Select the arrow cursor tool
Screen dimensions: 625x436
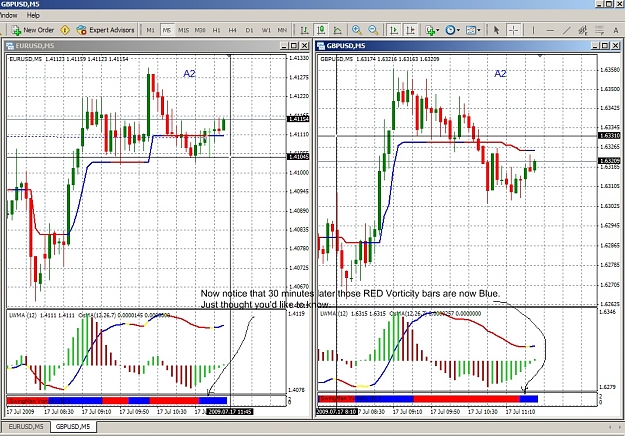pos(496,30)
